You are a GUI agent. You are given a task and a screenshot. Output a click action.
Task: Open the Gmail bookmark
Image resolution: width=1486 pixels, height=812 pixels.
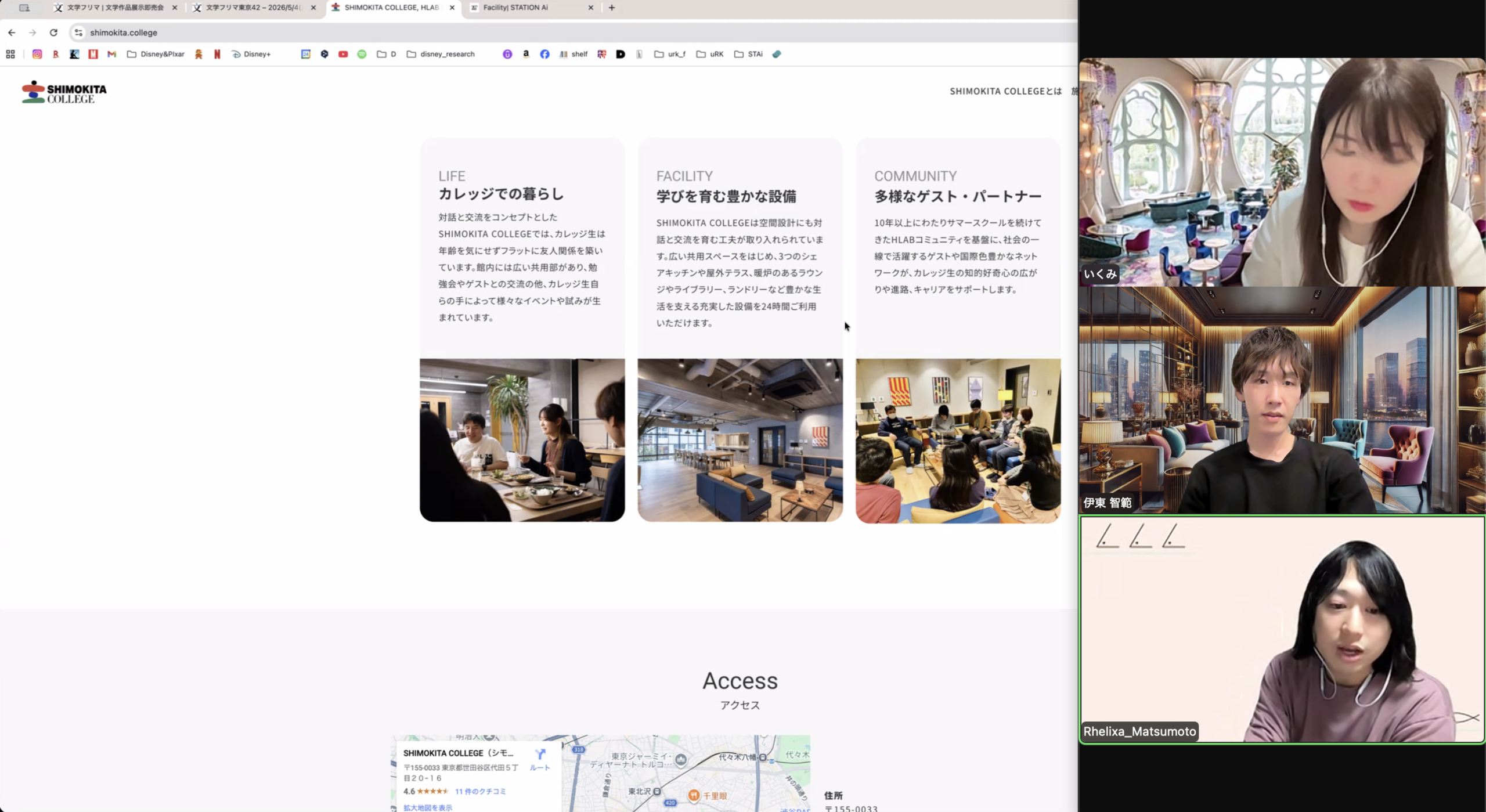tap(112, 54)
